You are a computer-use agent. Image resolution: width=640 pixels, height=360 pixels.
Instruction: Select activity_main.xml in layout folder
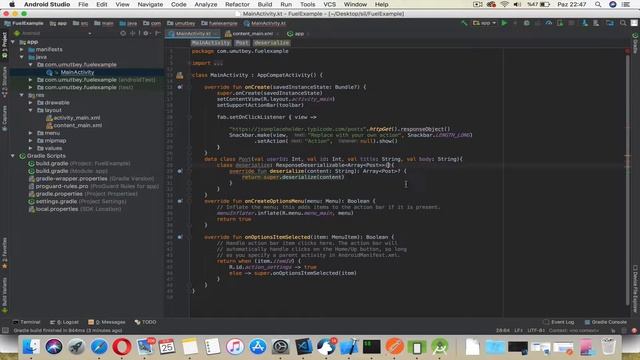pos(77,118)
